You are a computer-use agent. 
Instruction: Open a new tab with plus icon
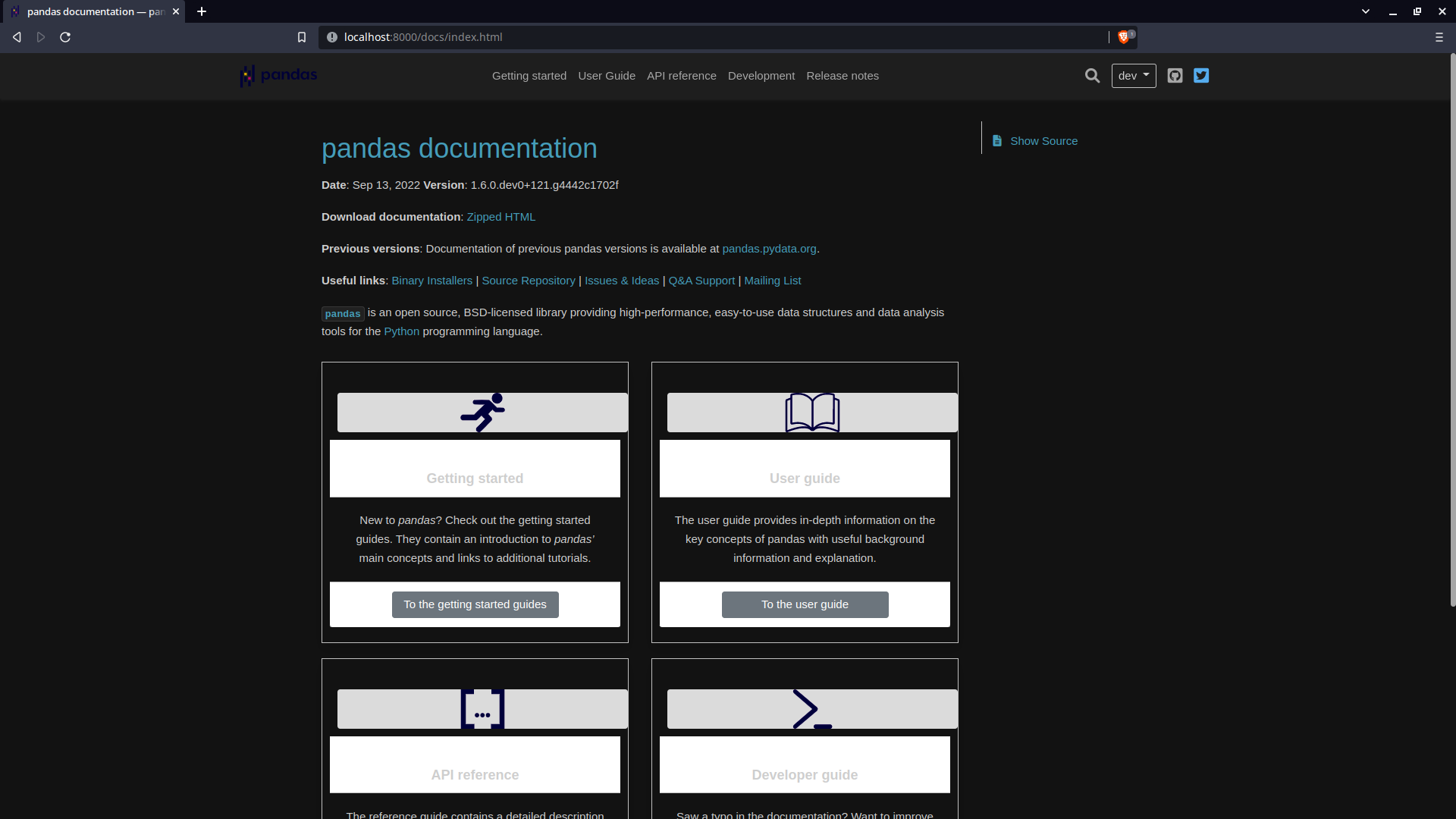[x=202, y=11]
